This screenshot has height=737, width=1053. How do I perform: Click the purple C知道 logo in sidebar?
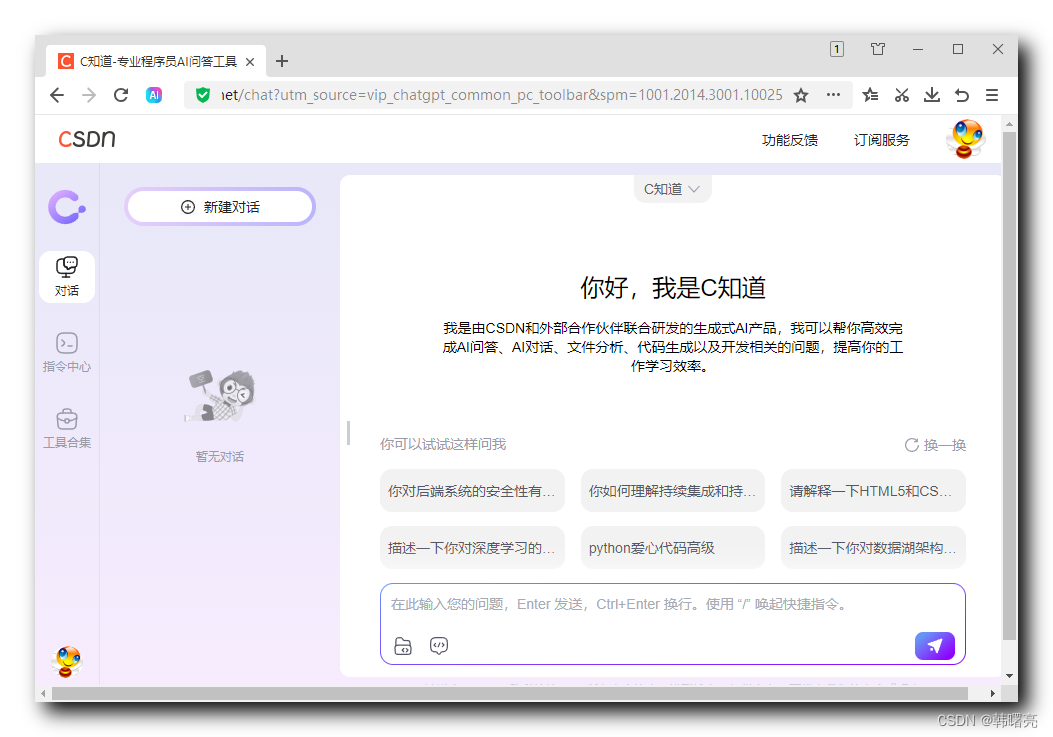point(66,207)
